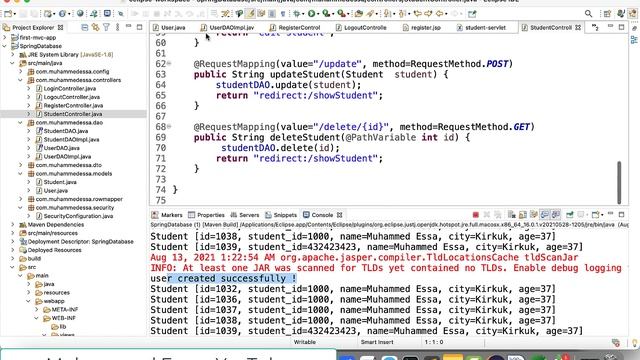Image resolution: width=640 pixels, height=360 pixels.
Task: Open the Run dropdown arrow
Action: pos(318,14)
